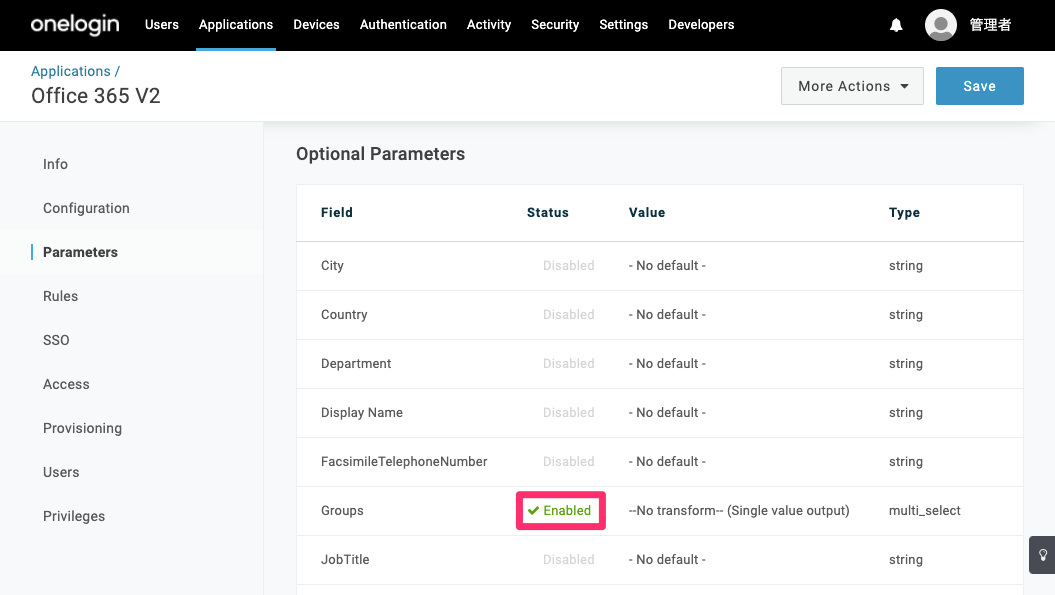Image resolution: width=1055 pixels, height=595 pixels.
Task: Open the Security menu
Action: tap(555, 25)
